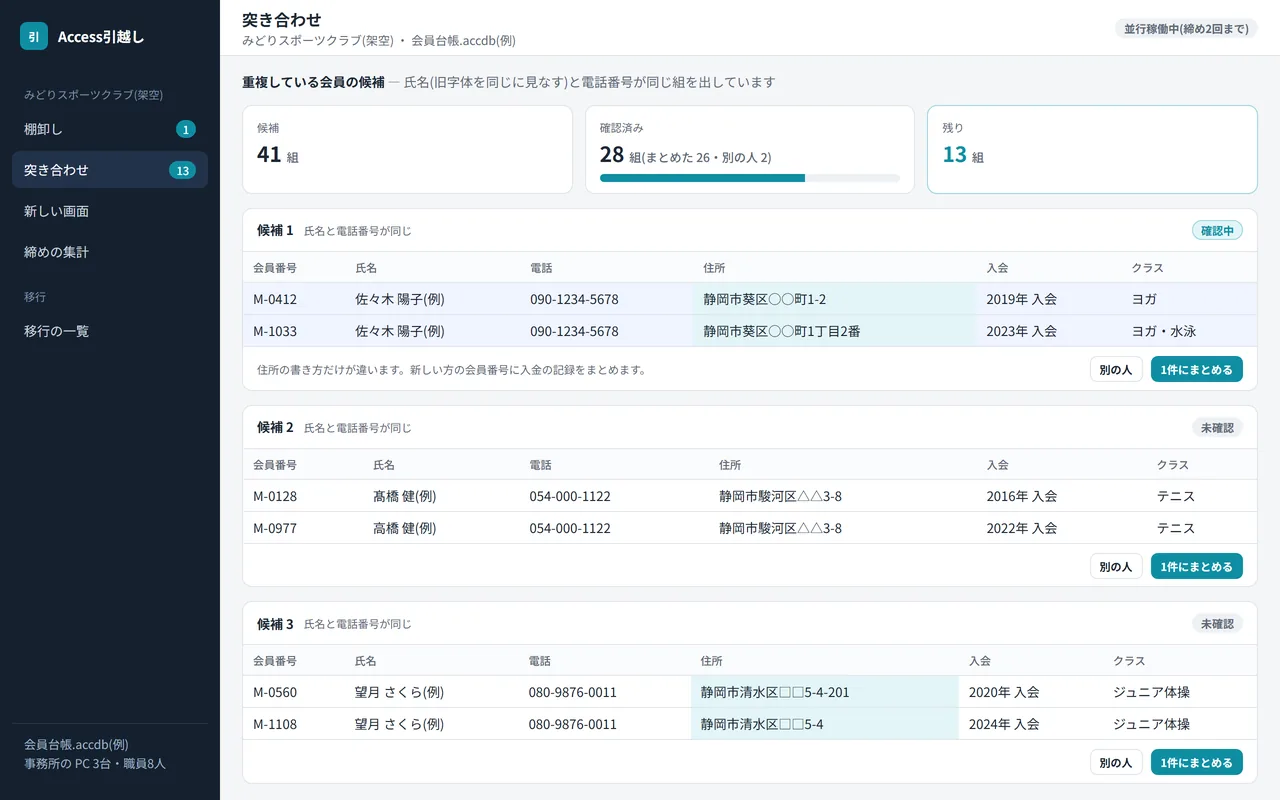Click 2016年 入会 cell
This screenshot has width=1280, height=800.
tap(1021, 496)
